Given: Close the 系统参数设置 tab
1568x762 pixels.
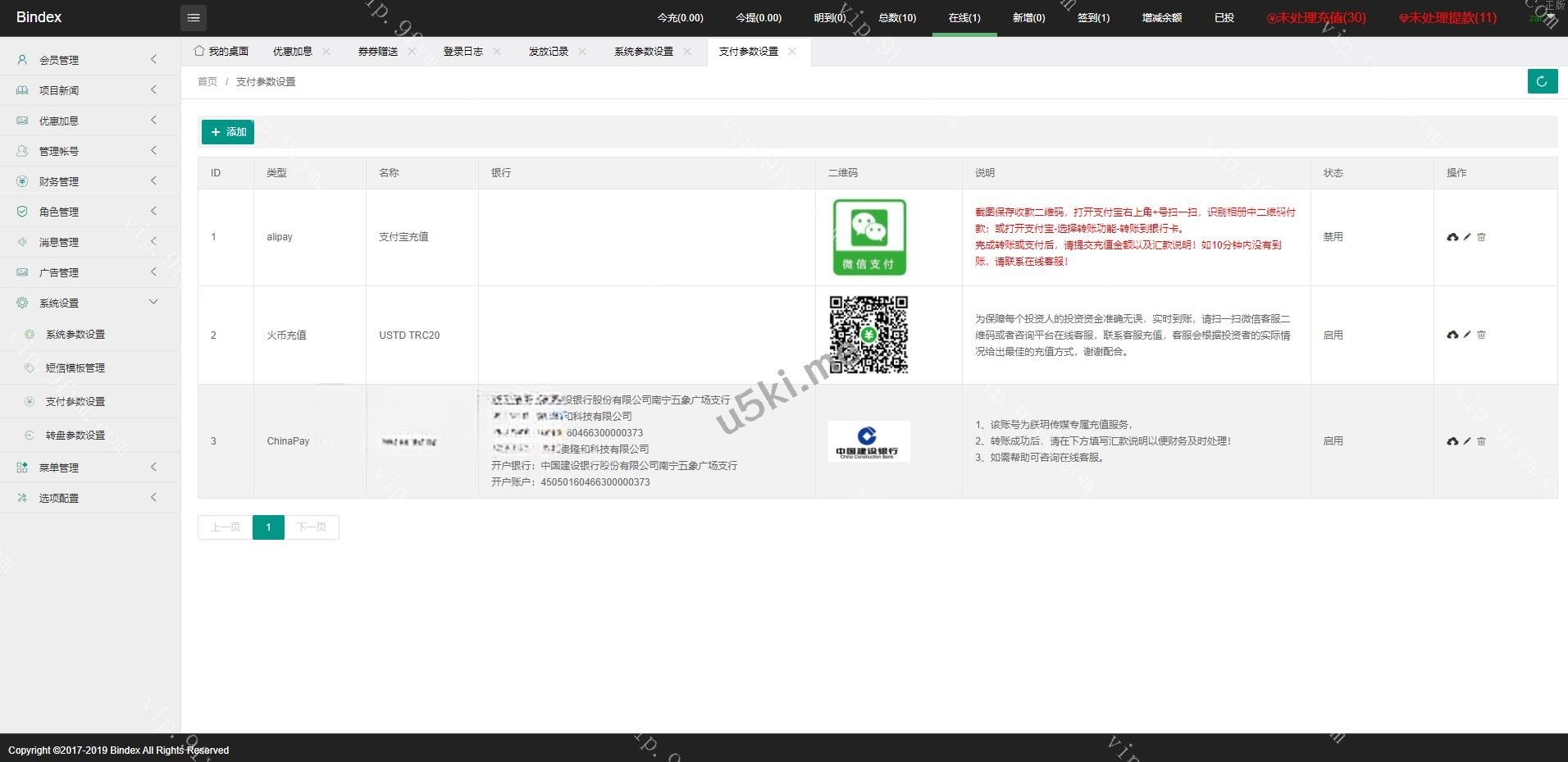Looking at the screenshot, I should pos(687,52).
